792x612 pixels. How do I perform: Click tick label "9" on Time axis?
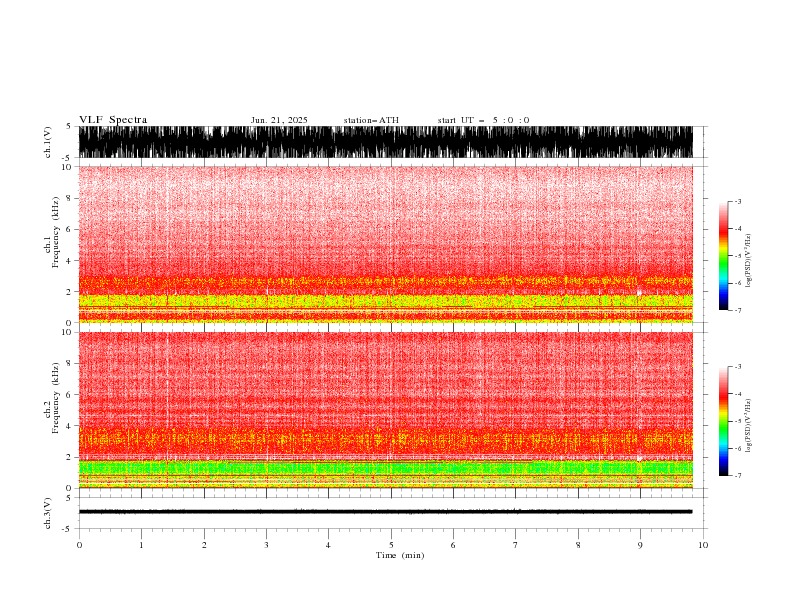(640, 545)
